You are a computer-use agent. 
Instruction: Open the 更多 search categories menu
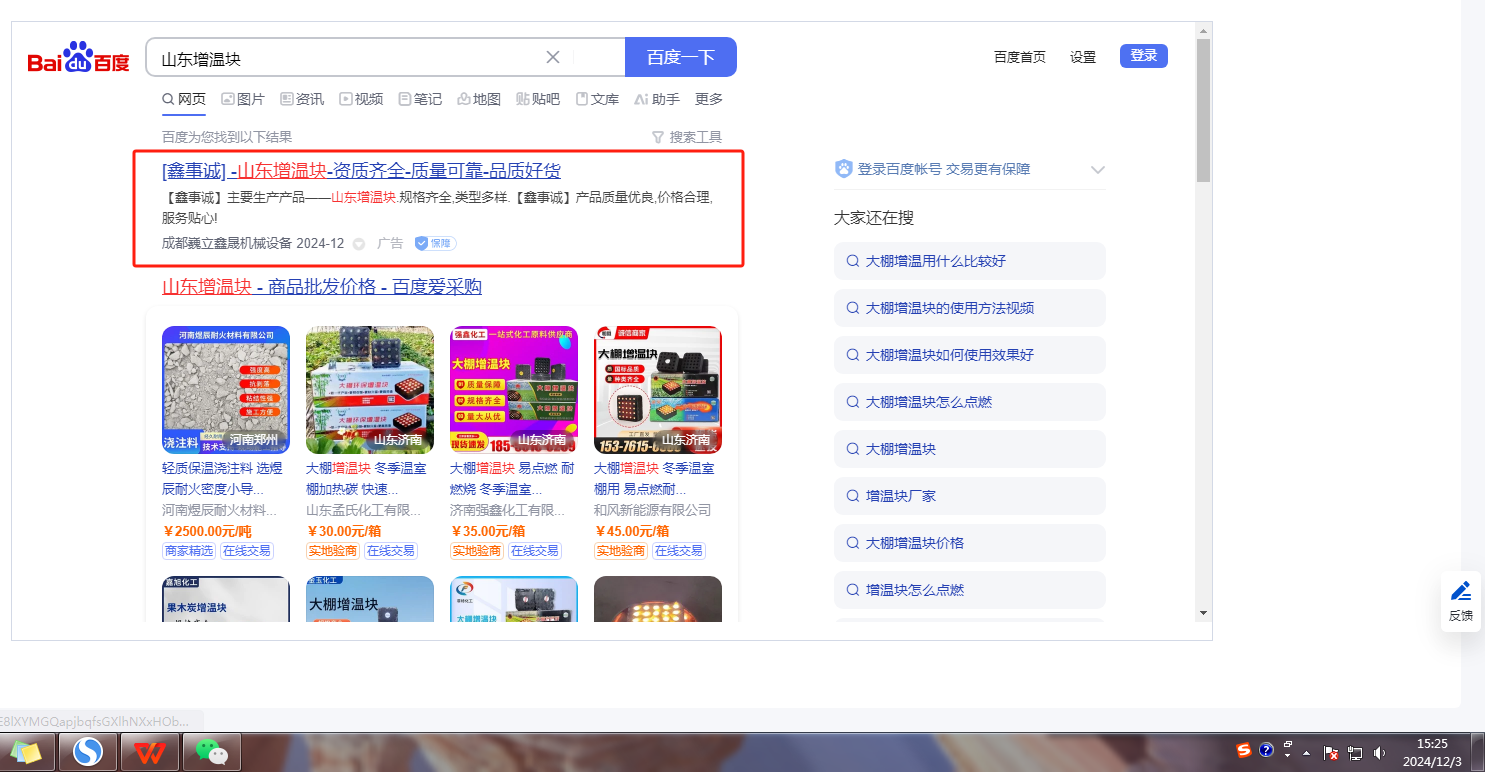(708, 99)
